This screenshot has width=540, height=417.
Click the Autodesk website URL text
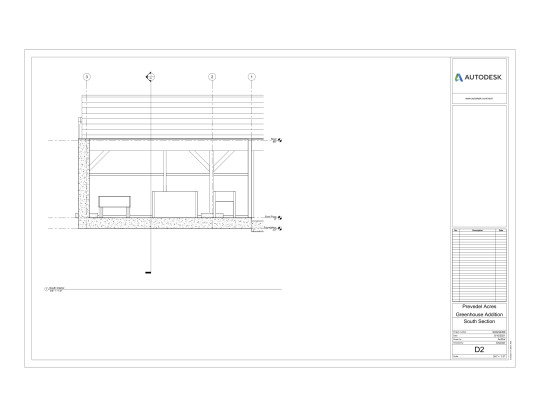click(479, 98)
